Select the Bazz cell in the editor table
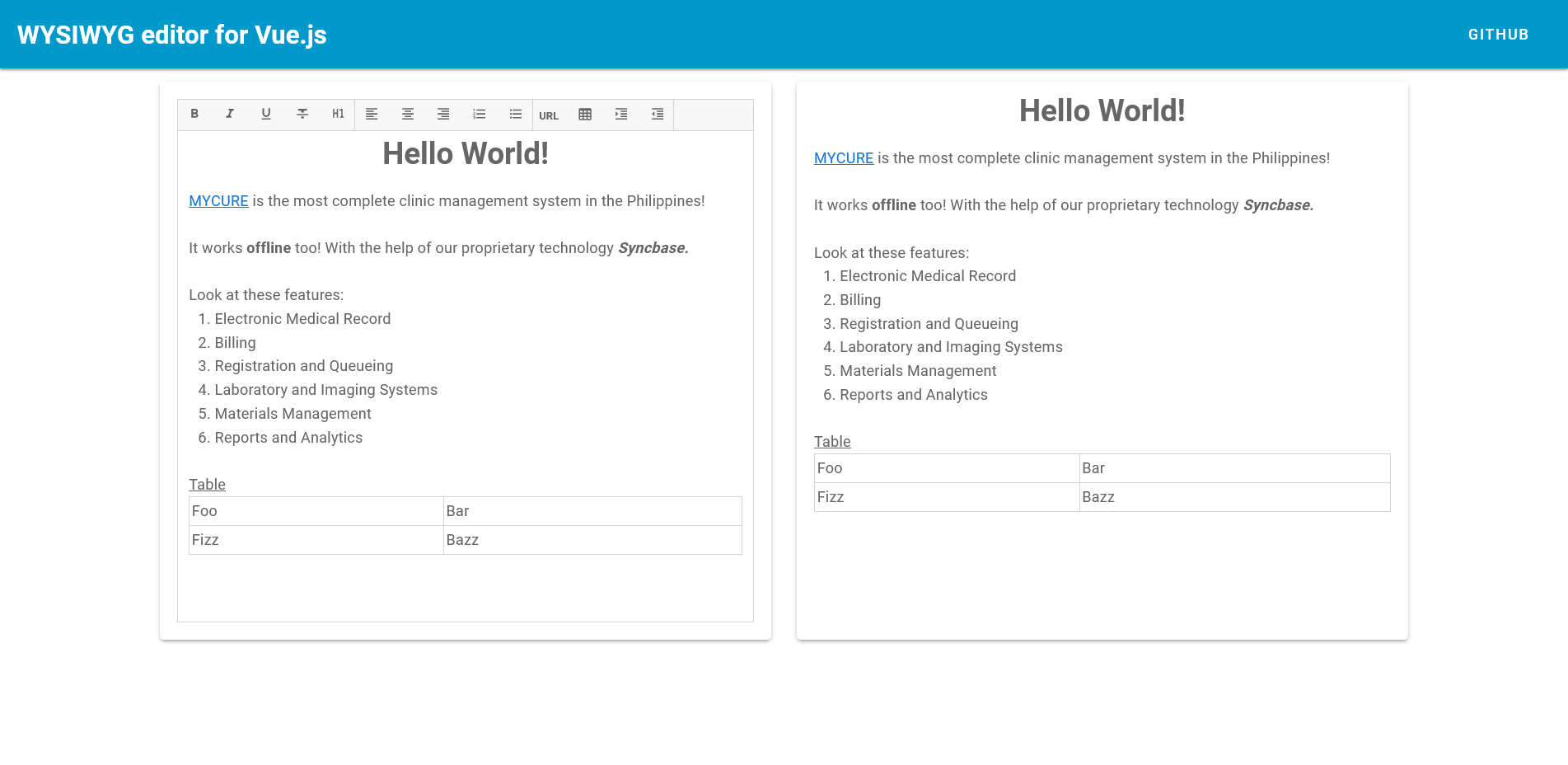1568x765 pixels. [x=592, y=540]
